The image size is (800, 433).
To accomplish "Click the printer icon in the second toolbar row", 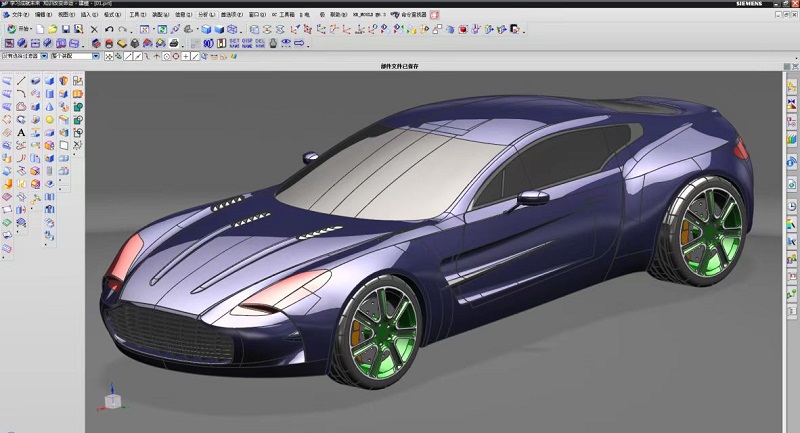I will pos(174,43).
